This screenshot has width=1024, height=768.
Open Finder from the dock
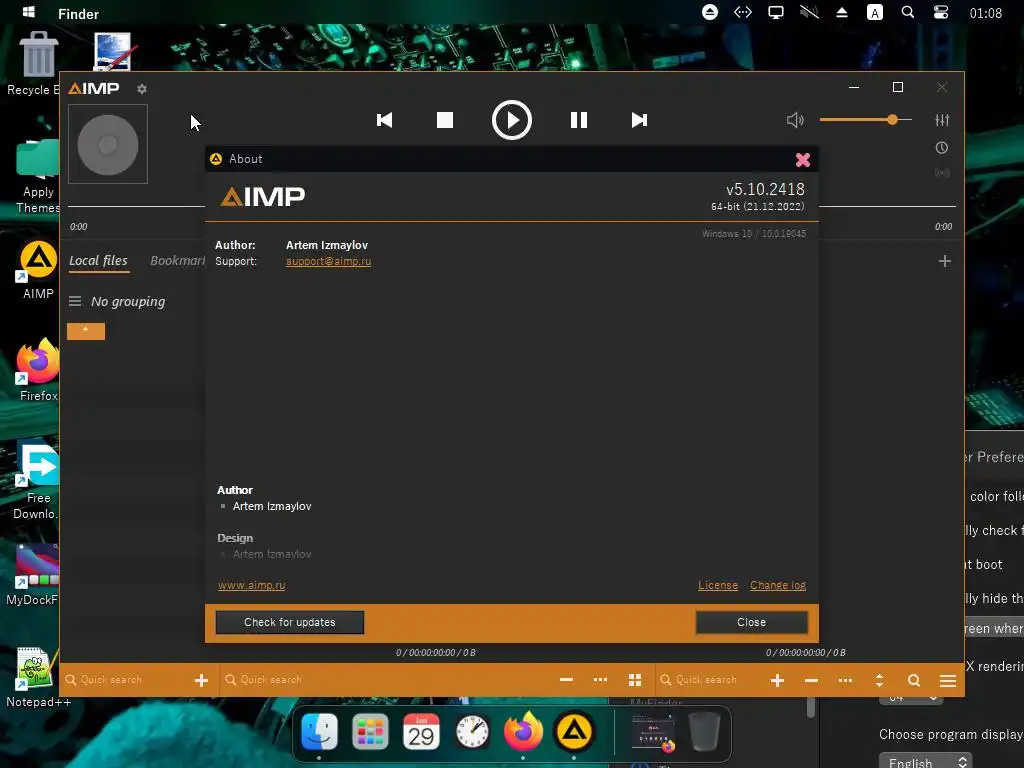319,731
